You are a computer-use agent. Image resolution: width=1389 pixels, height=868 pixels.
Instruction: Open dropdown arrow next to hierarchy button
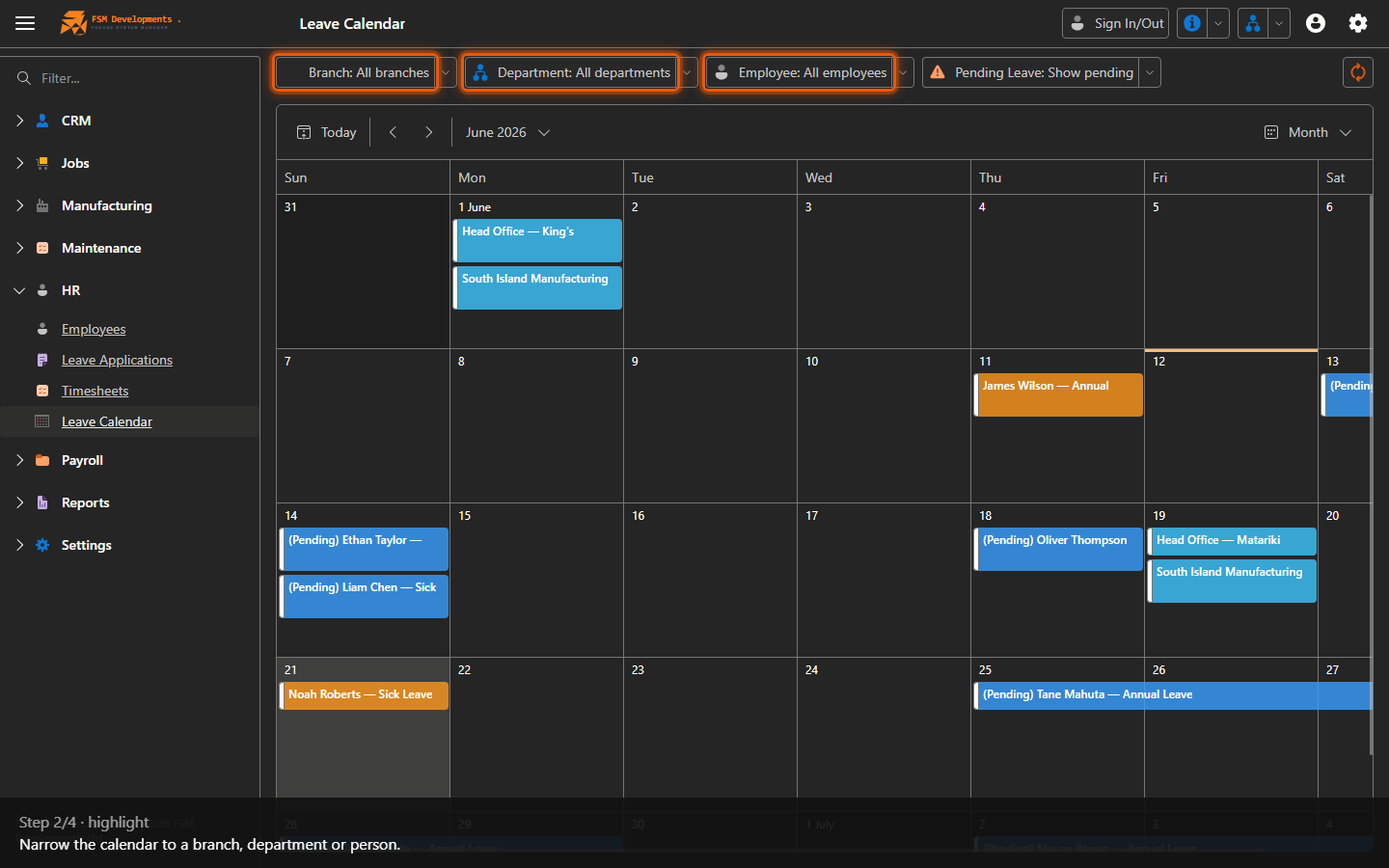click(x=1279, y=23)
